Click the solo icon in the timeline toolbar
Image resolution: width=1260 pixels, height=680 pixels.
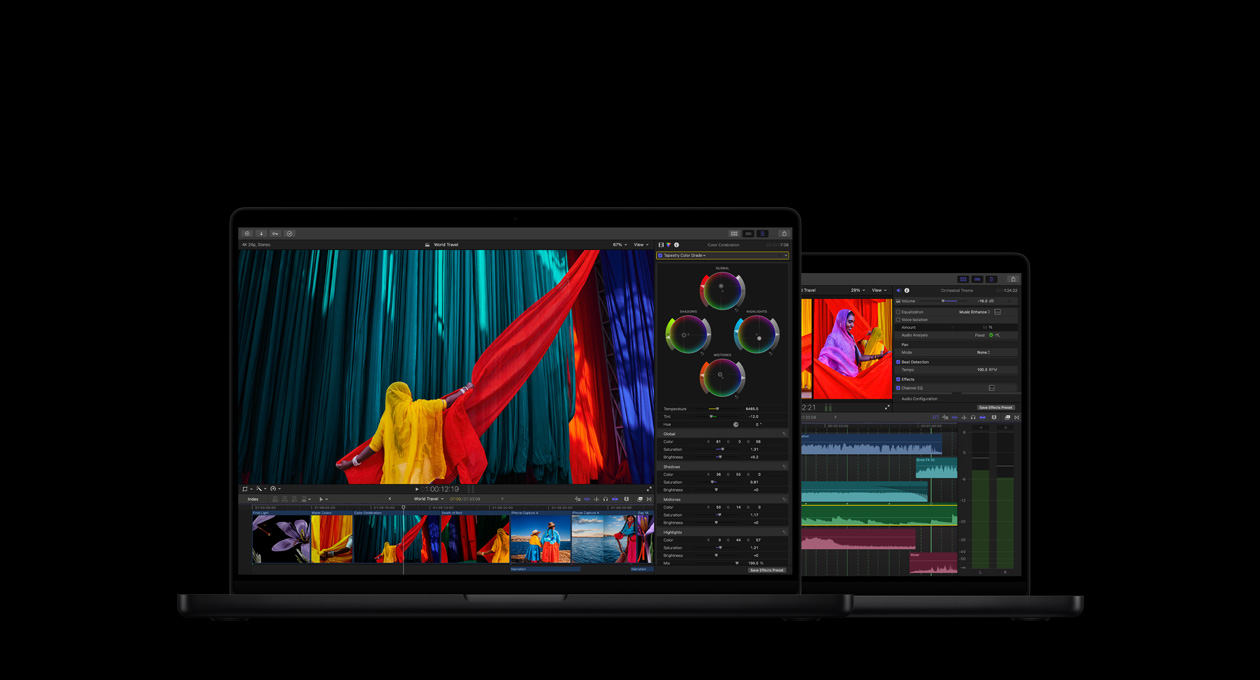[606, 499]
